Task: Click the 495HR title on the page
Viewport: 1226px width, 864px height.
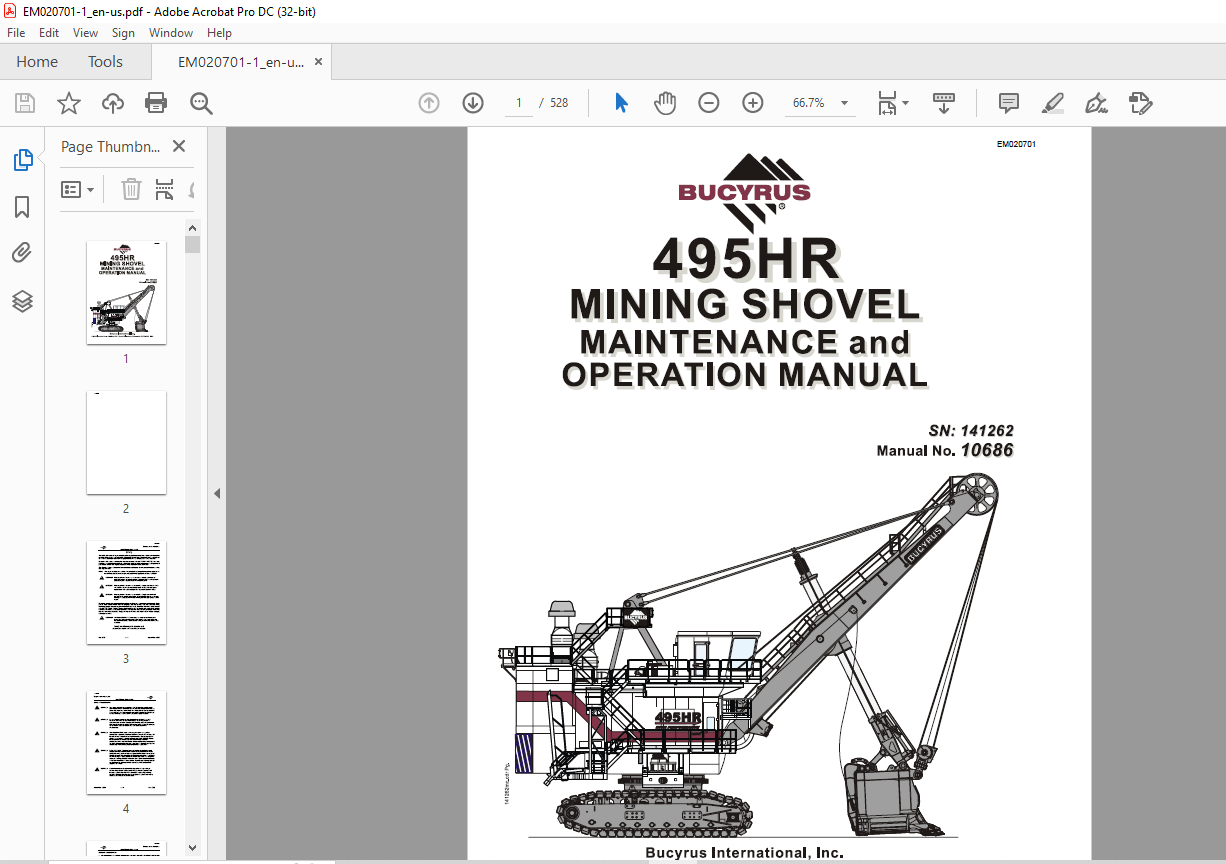Action: pos(746,259)
